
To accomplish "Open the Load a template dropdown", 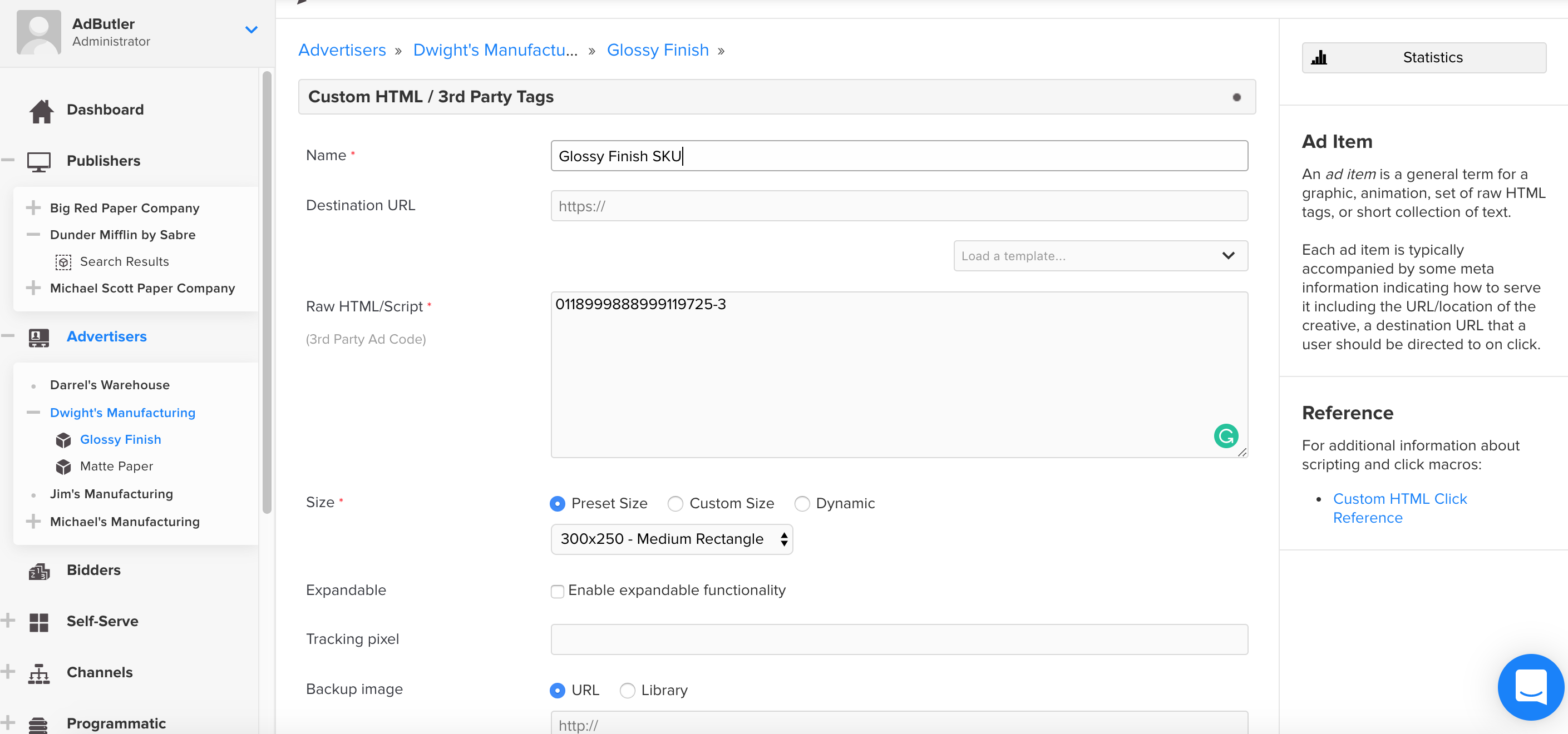I will point(1099,256).
